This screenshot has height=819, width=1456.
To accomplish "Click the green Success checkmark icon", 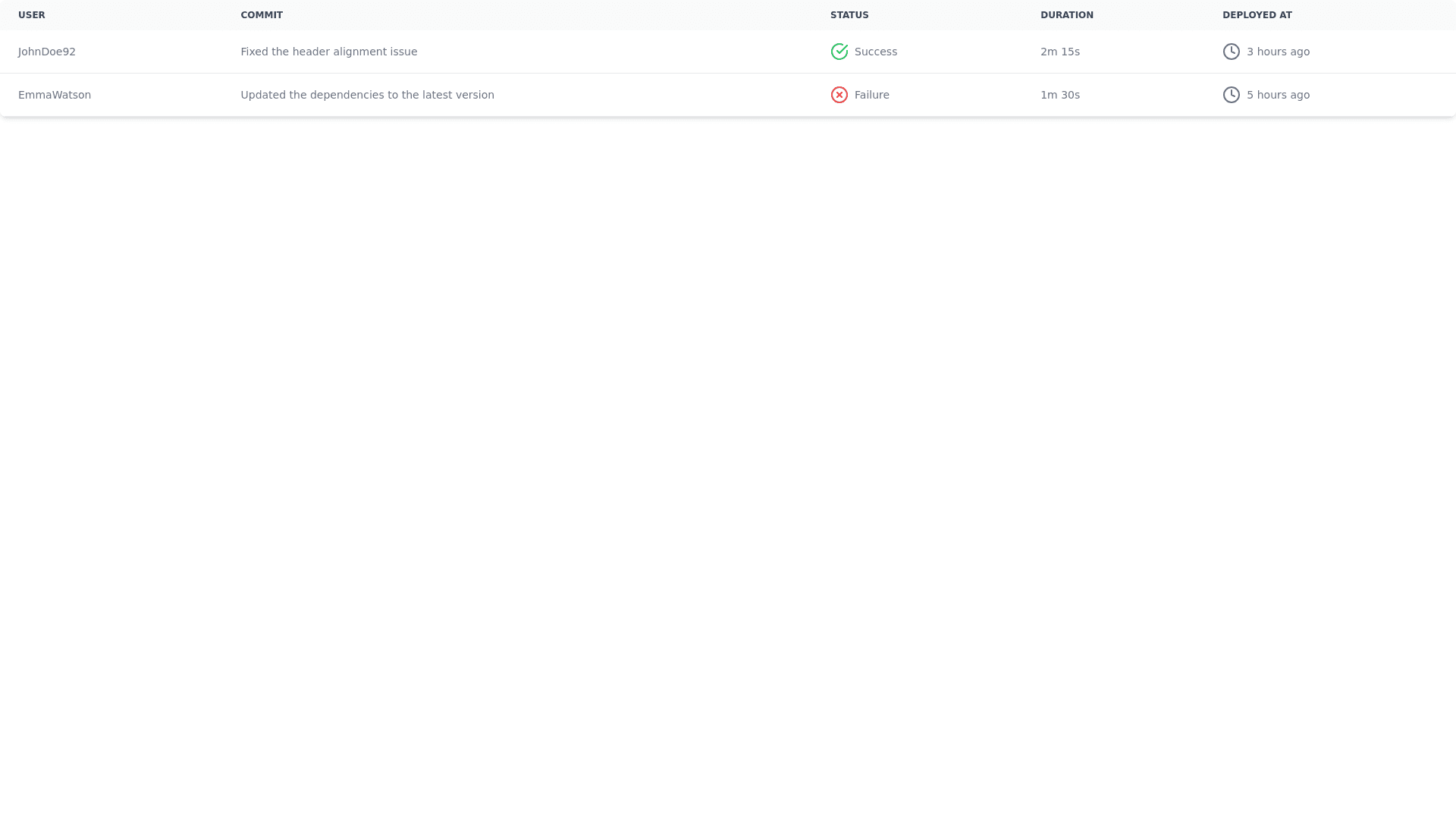I will coord(839,52).
